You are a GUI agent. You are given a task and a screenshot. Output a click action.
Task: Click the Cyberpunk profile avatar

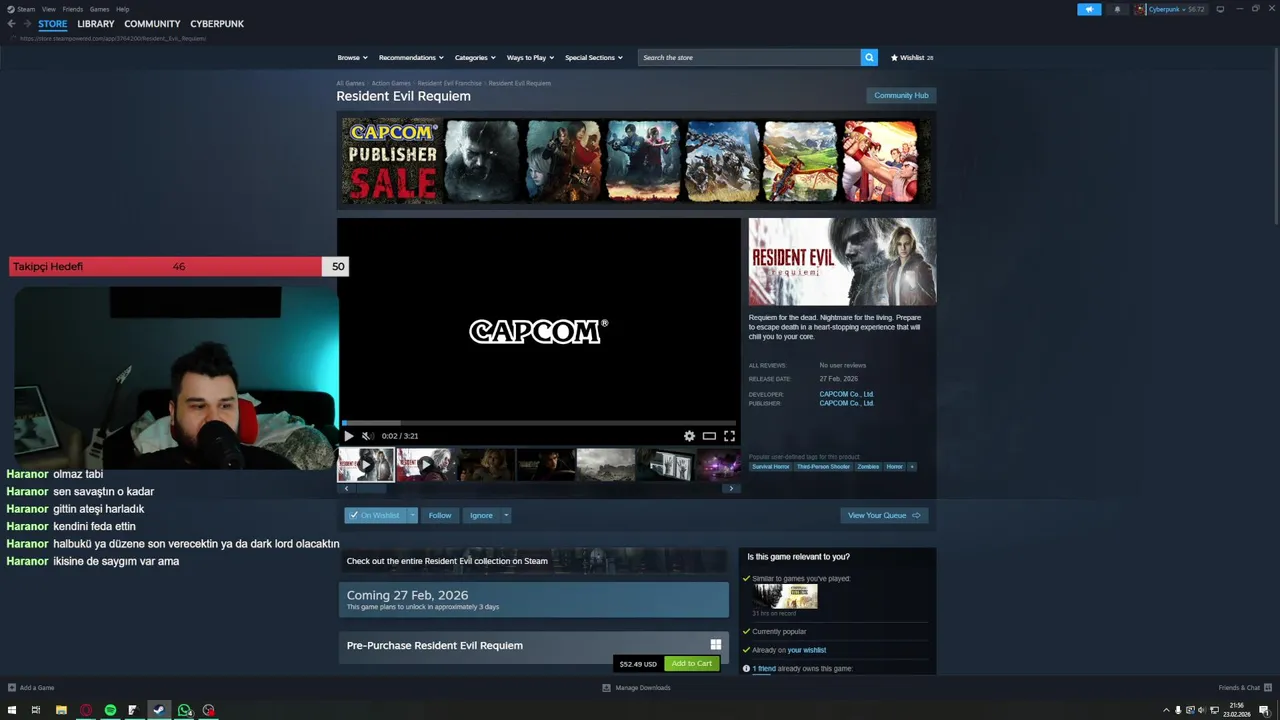click(x=1140, y=9)
